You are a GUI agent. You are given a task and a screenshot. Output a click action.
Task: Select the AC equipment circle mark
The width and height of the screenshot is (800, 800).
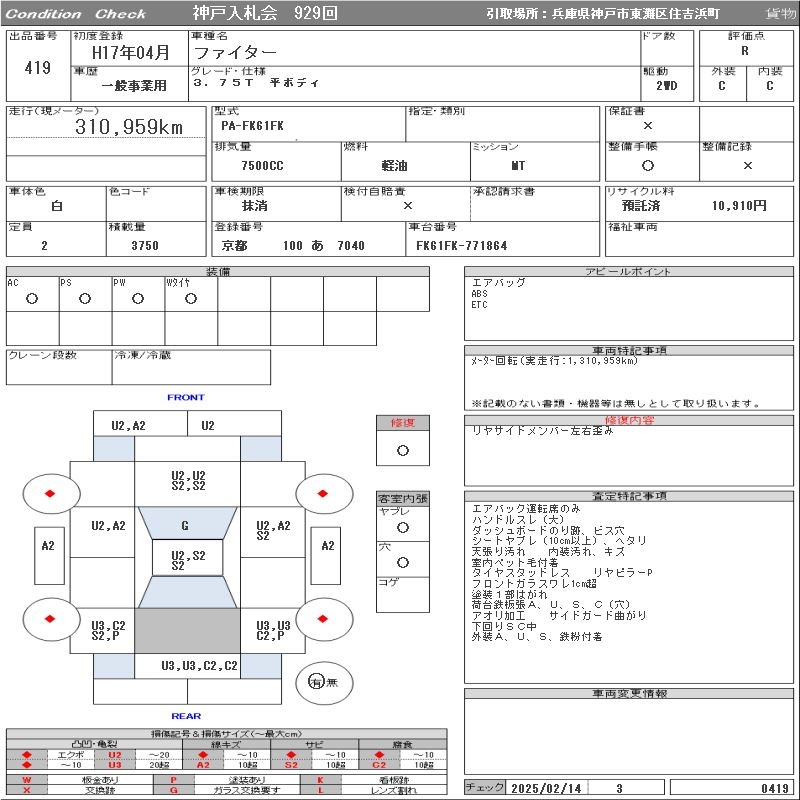point(32,299)
